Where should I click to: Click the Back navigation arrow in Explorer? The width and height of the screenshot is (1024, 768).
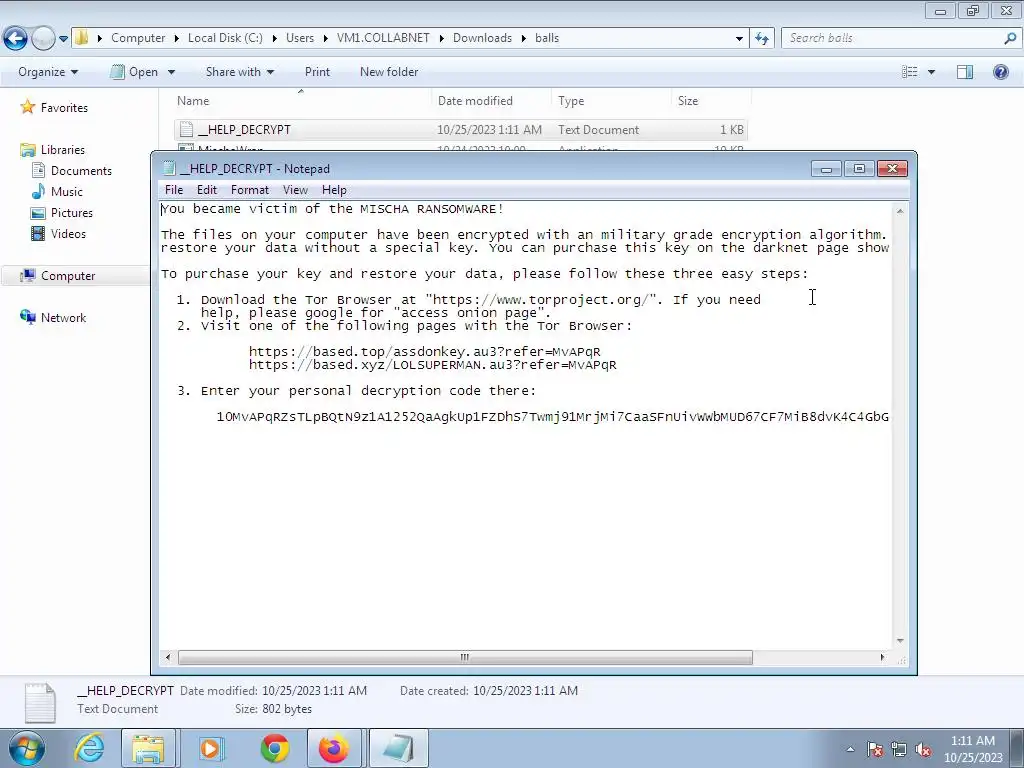[16, 39]
